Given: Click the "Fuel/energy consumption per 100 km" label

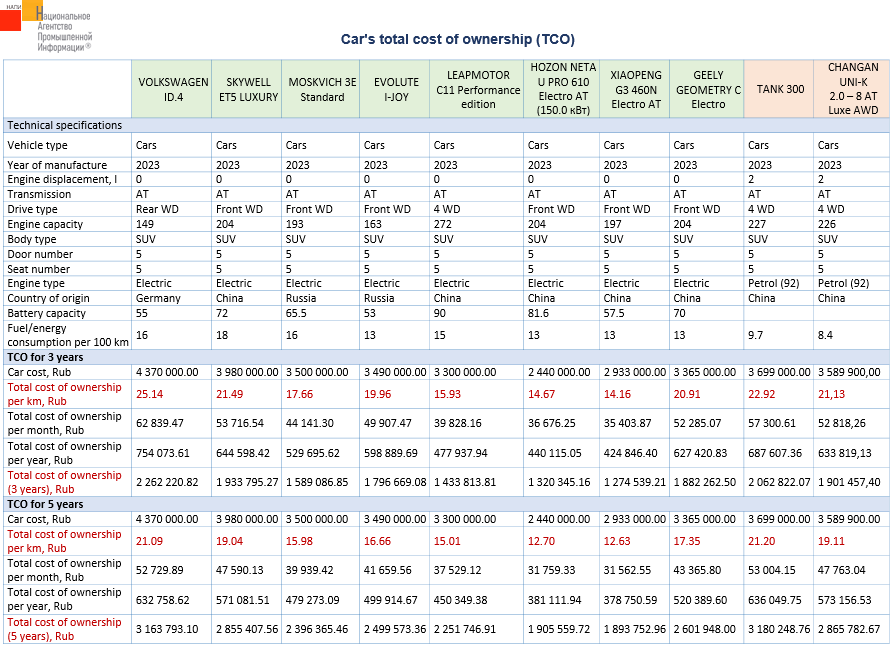Looking at the screenshot, I should pyautogui.click(x=68, y=335).
